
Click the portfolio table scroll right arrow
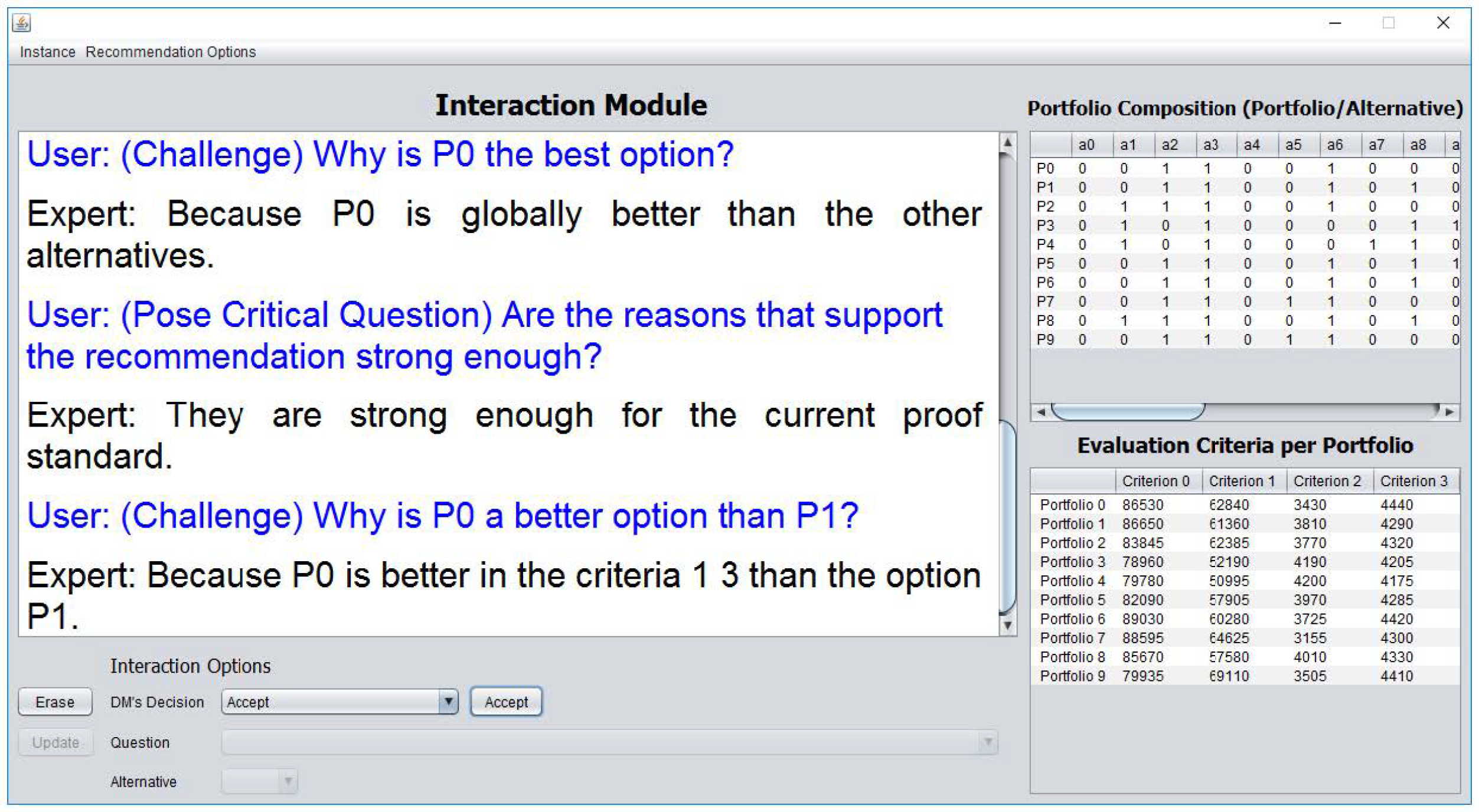(1449, 412)
